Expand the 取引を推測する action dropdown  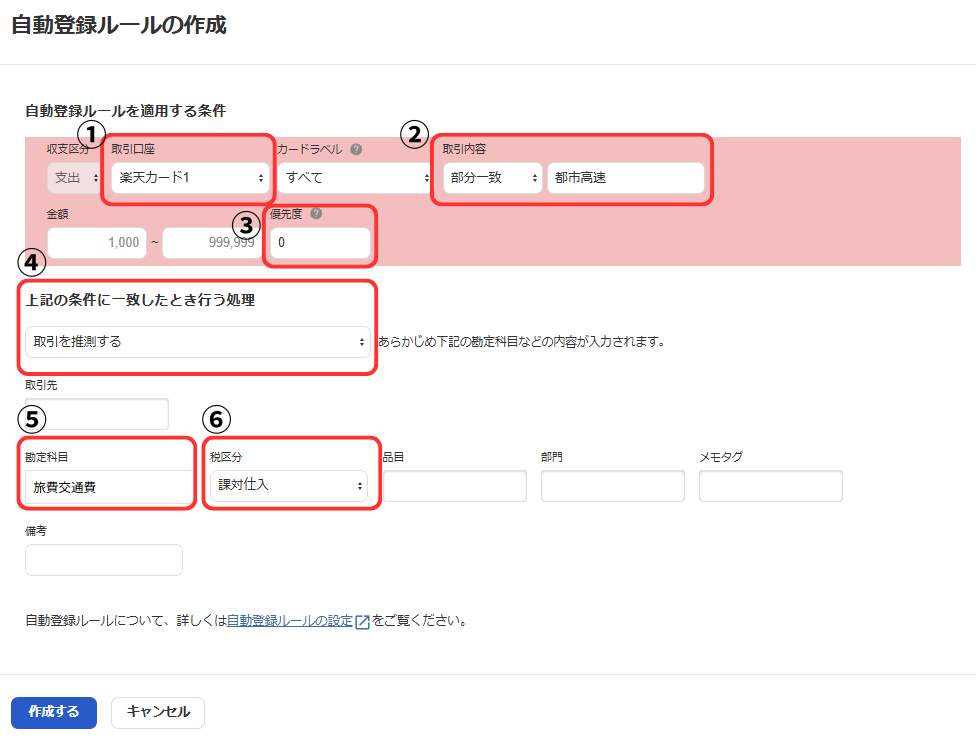click(197, 342)
